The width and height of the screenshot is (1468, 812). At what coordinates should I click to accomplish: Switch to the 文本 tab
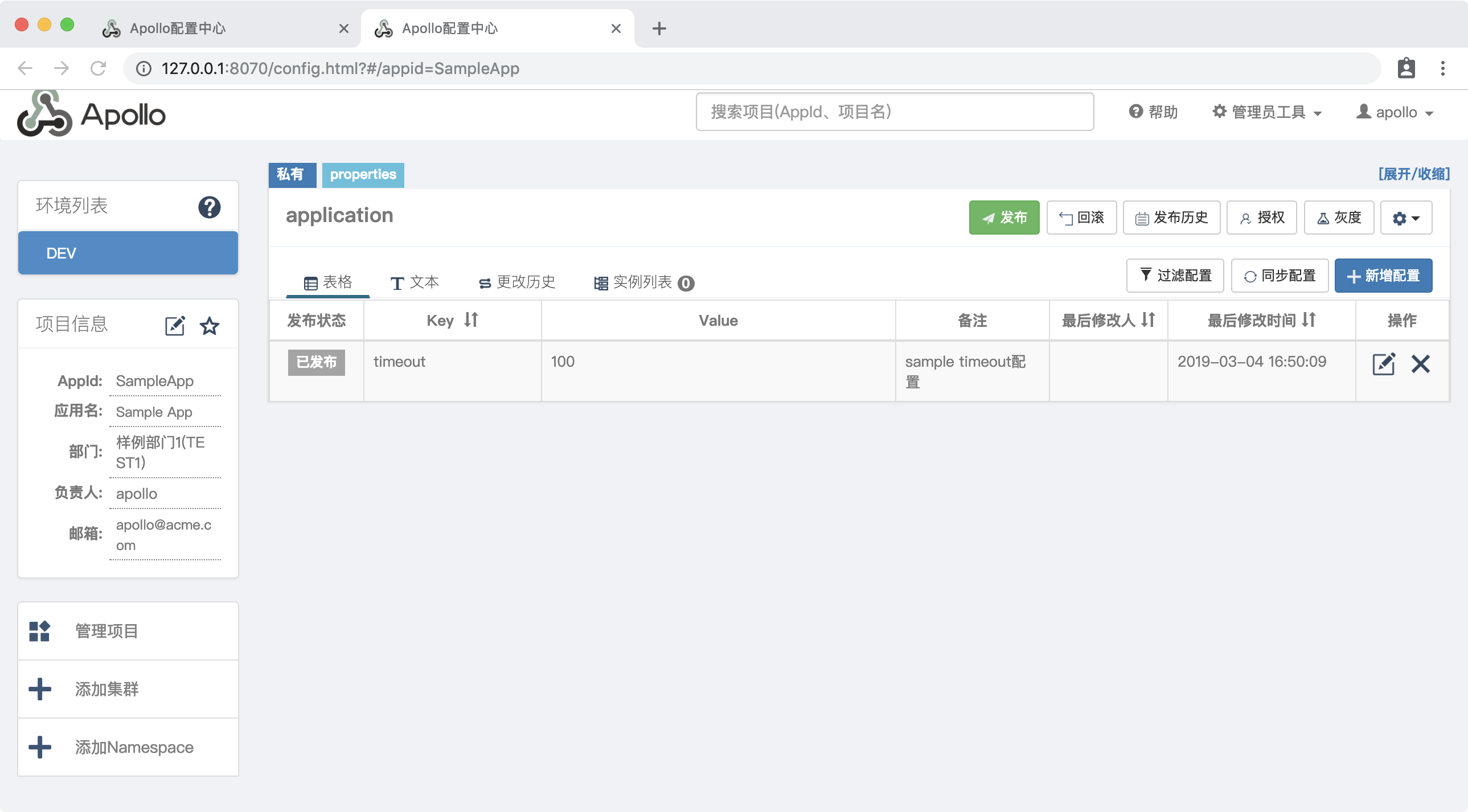pos(415,282)
